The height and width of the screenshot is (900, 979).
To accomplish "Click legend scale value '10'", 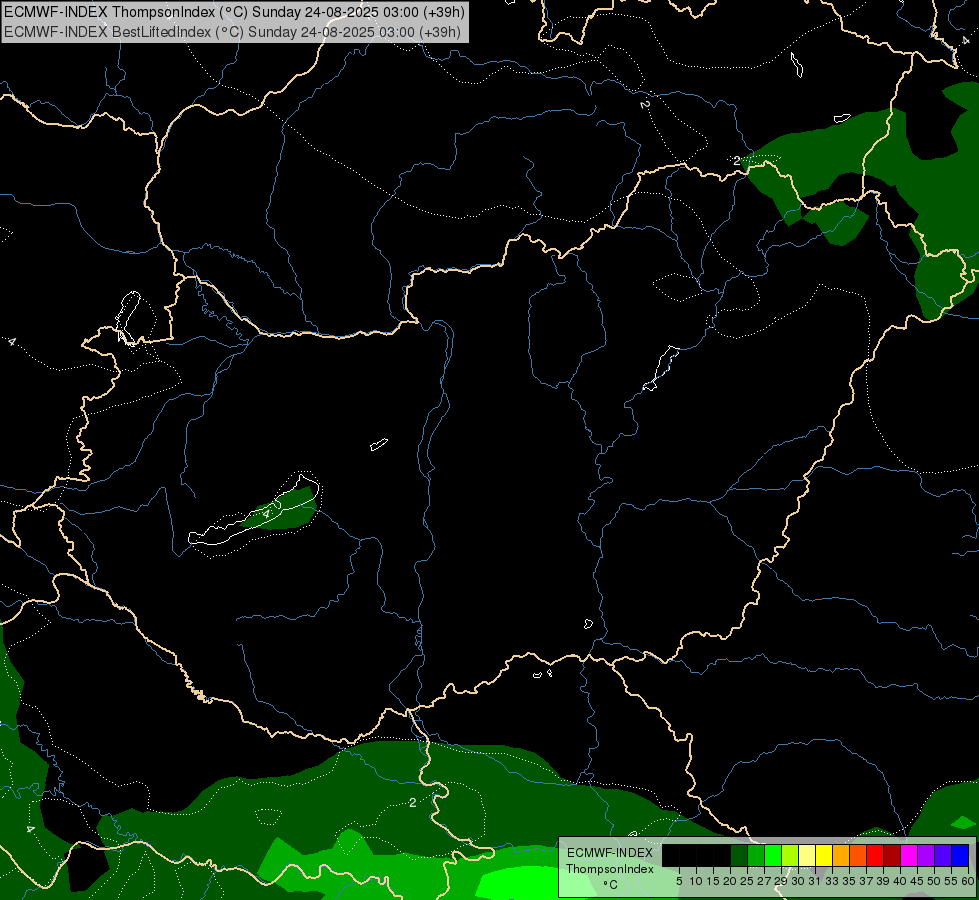I will [696, 881].
